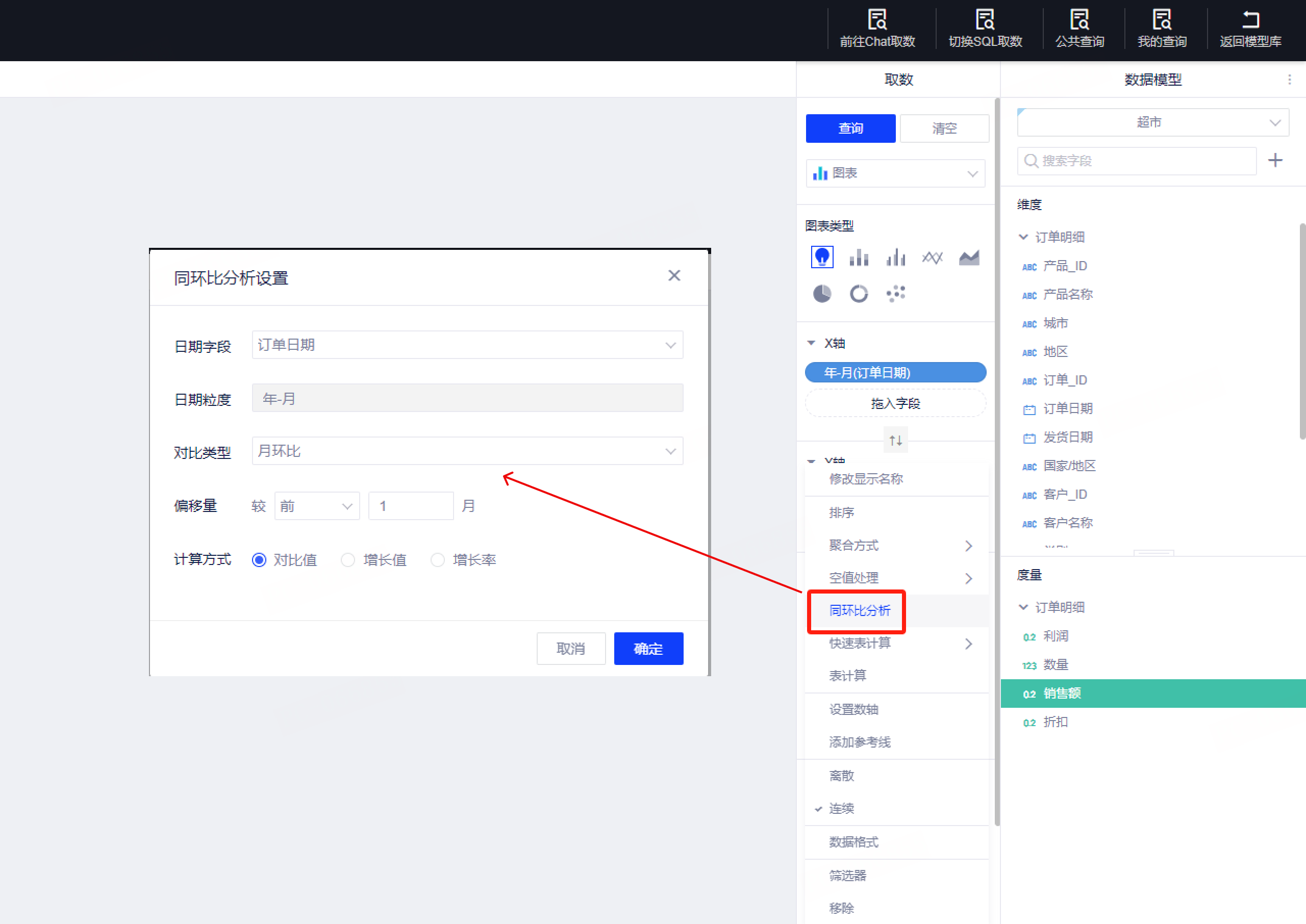Select the 增长率 radio button
Screen dimensions: 1306x924
coord(437,560)
